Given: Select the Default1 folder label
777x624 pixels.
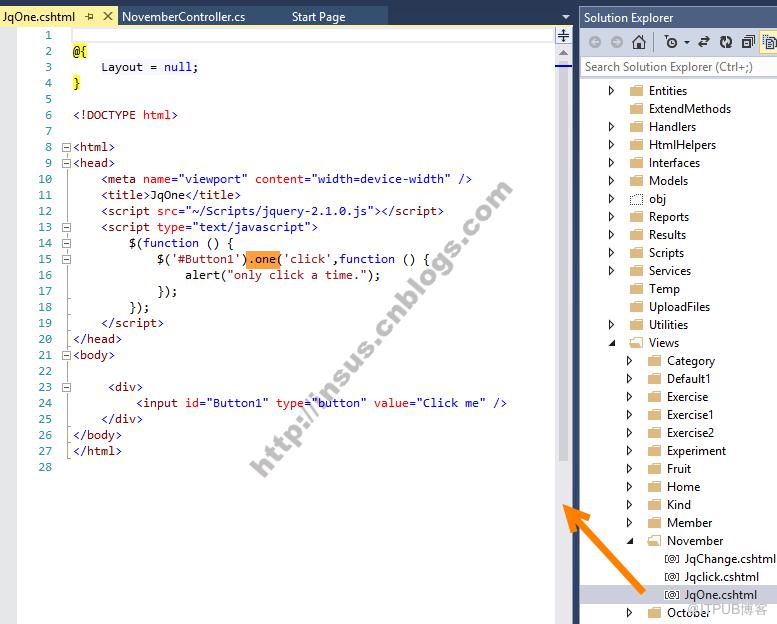Looking at the screenshot, I should (x=688, y=379).
